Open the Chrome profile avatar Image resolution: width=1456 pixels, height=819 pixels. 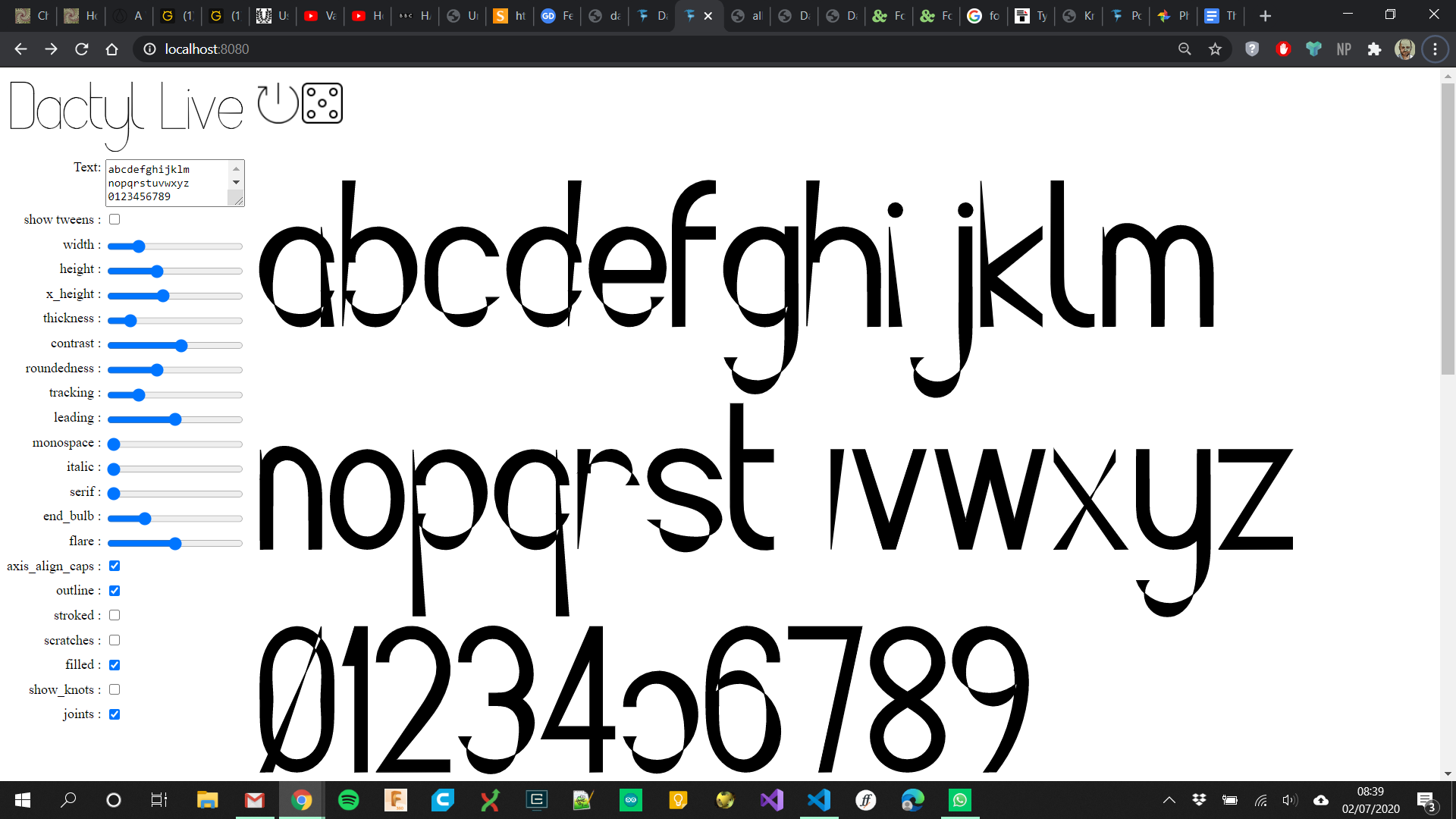coord(1404,49)
